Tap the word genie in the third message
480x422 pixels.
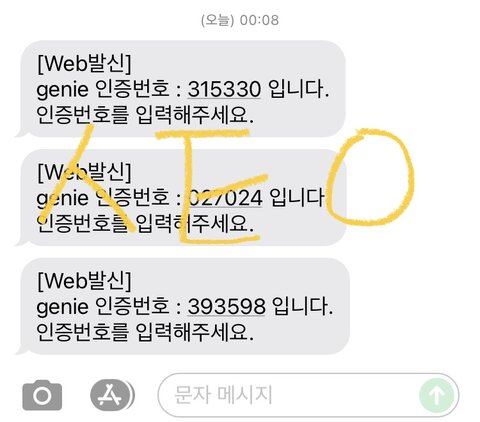(62, 307)
